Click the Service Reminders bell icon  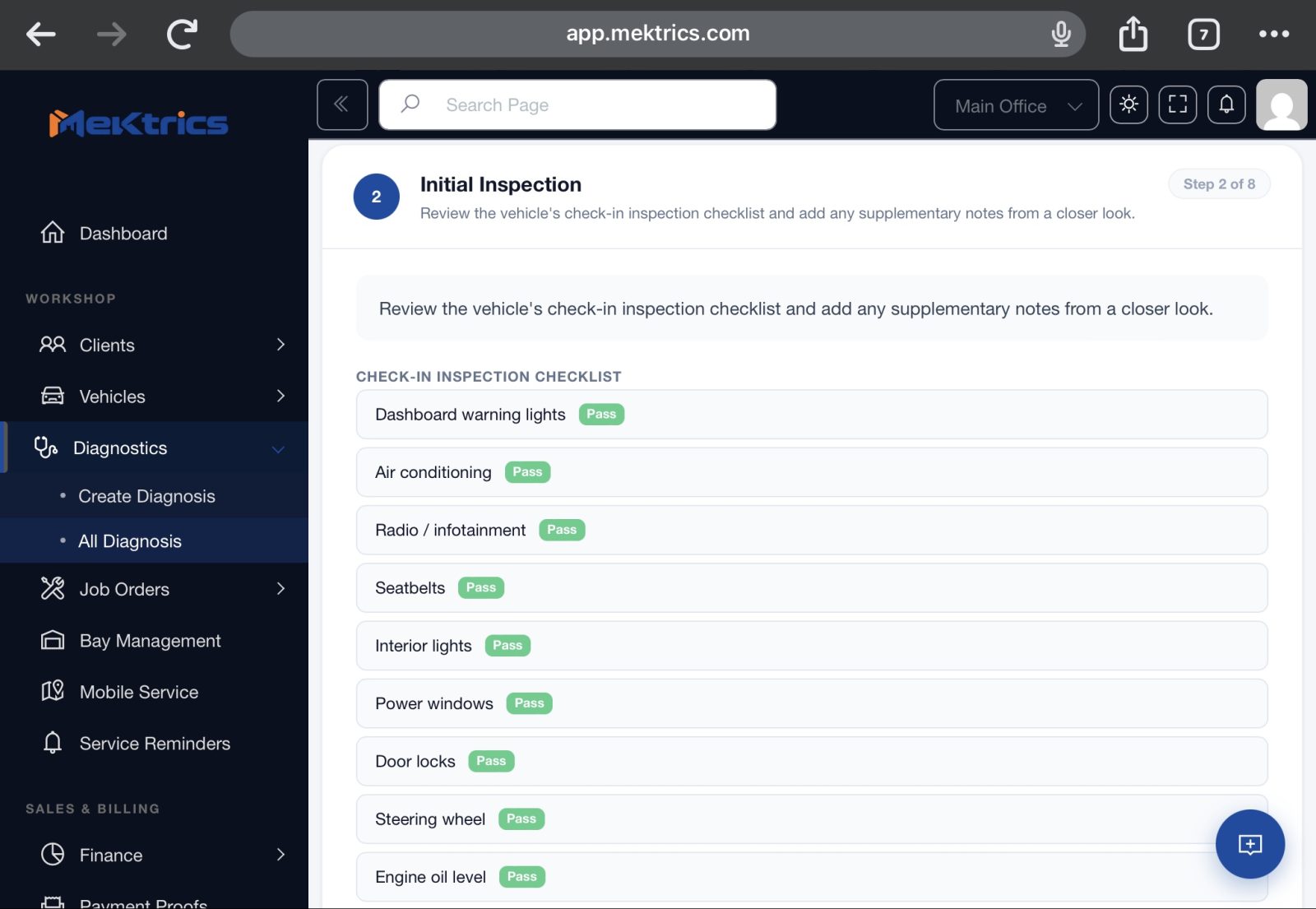53,743
